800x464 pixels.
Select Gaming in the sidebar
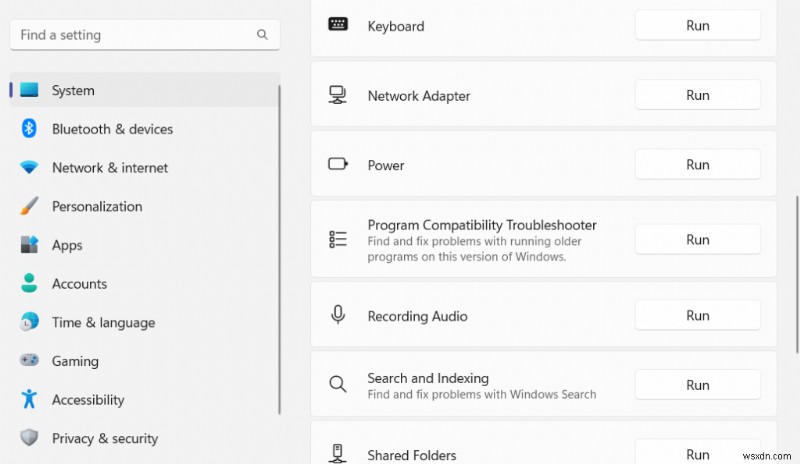pos(145,361)
